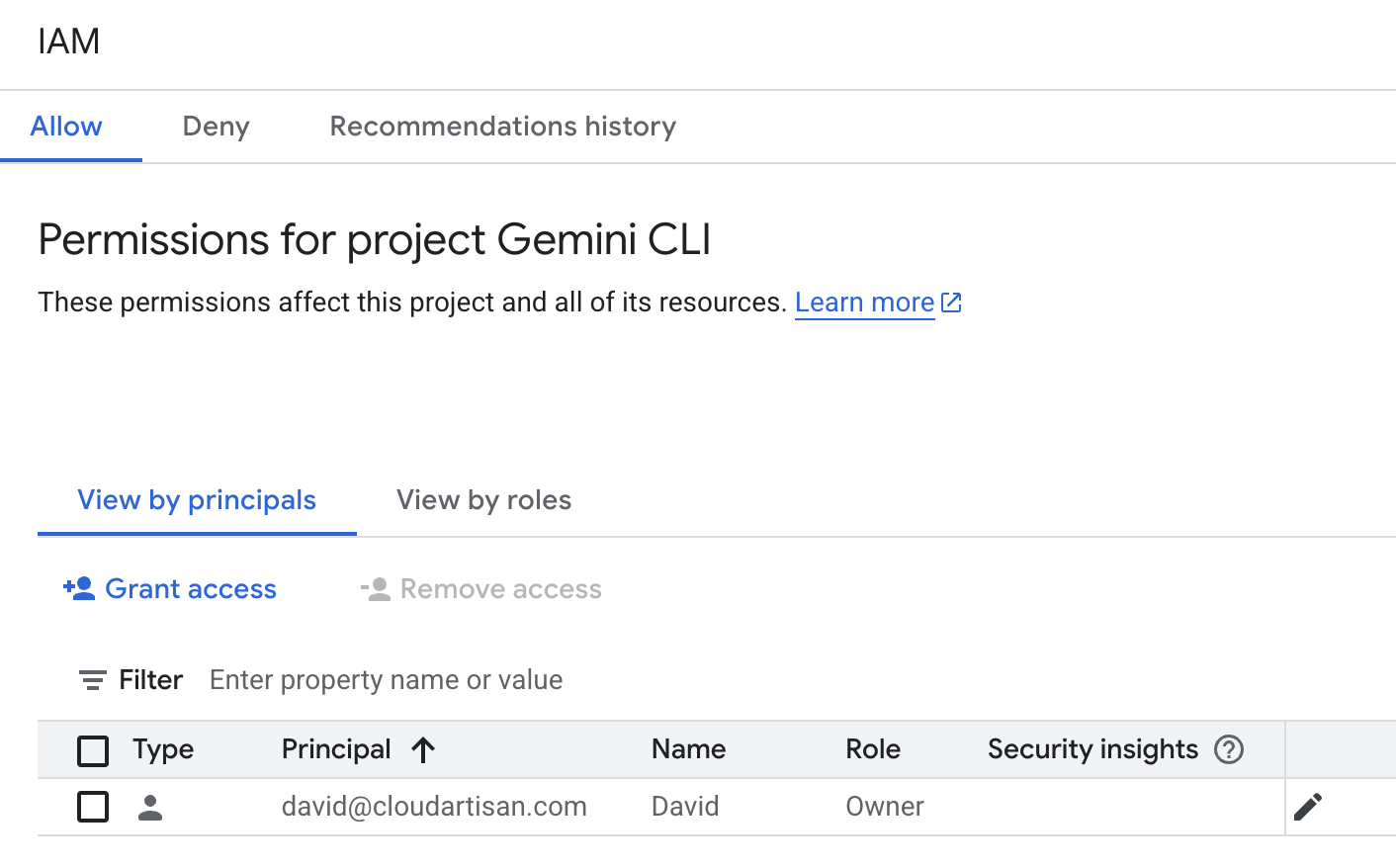Click the filter lines icon
This screenshot has height=868, width=1396.
[x=93, y=680]
